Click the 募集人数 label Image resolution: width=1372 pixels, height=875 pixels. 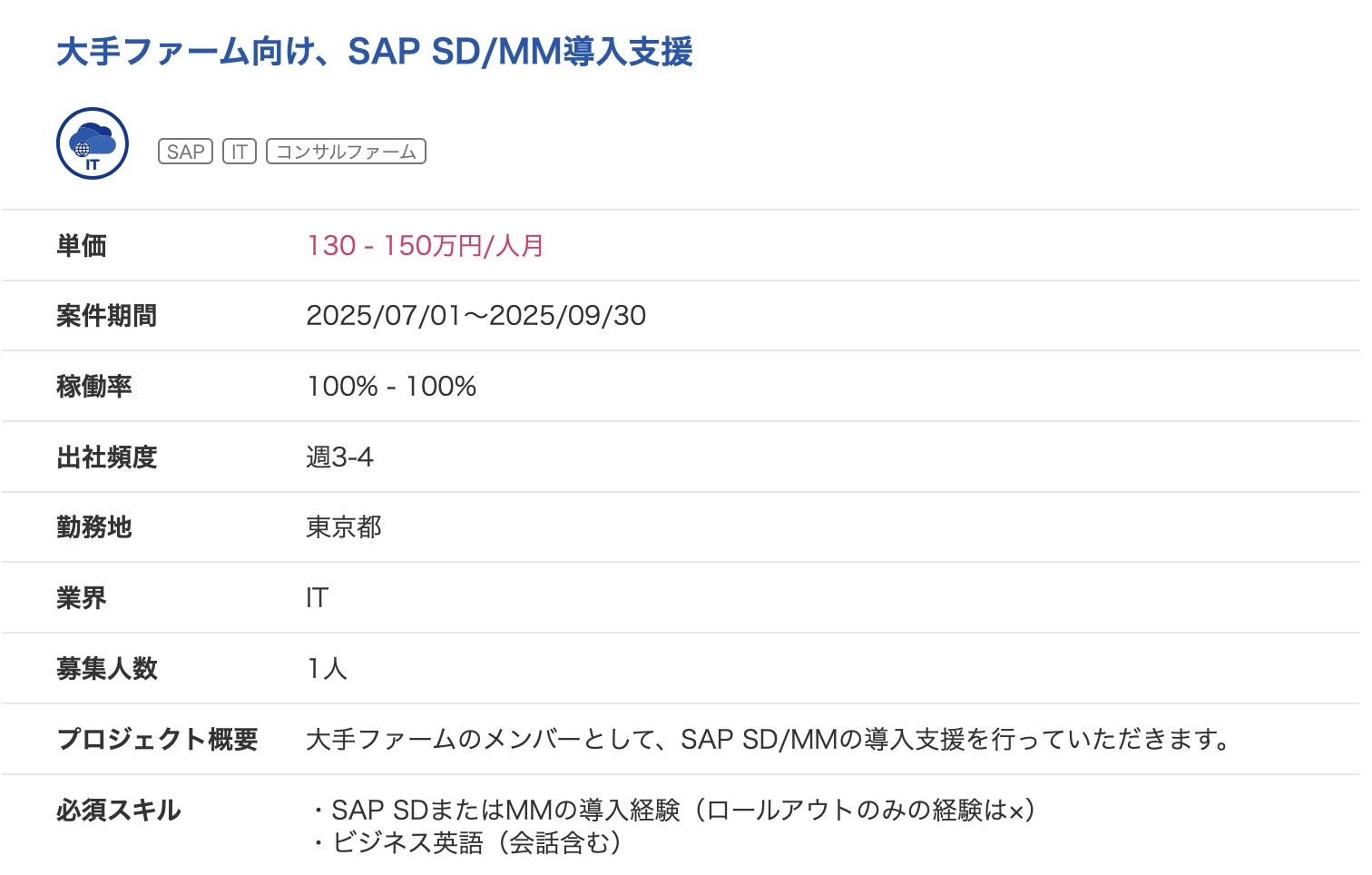pos(107,669)
